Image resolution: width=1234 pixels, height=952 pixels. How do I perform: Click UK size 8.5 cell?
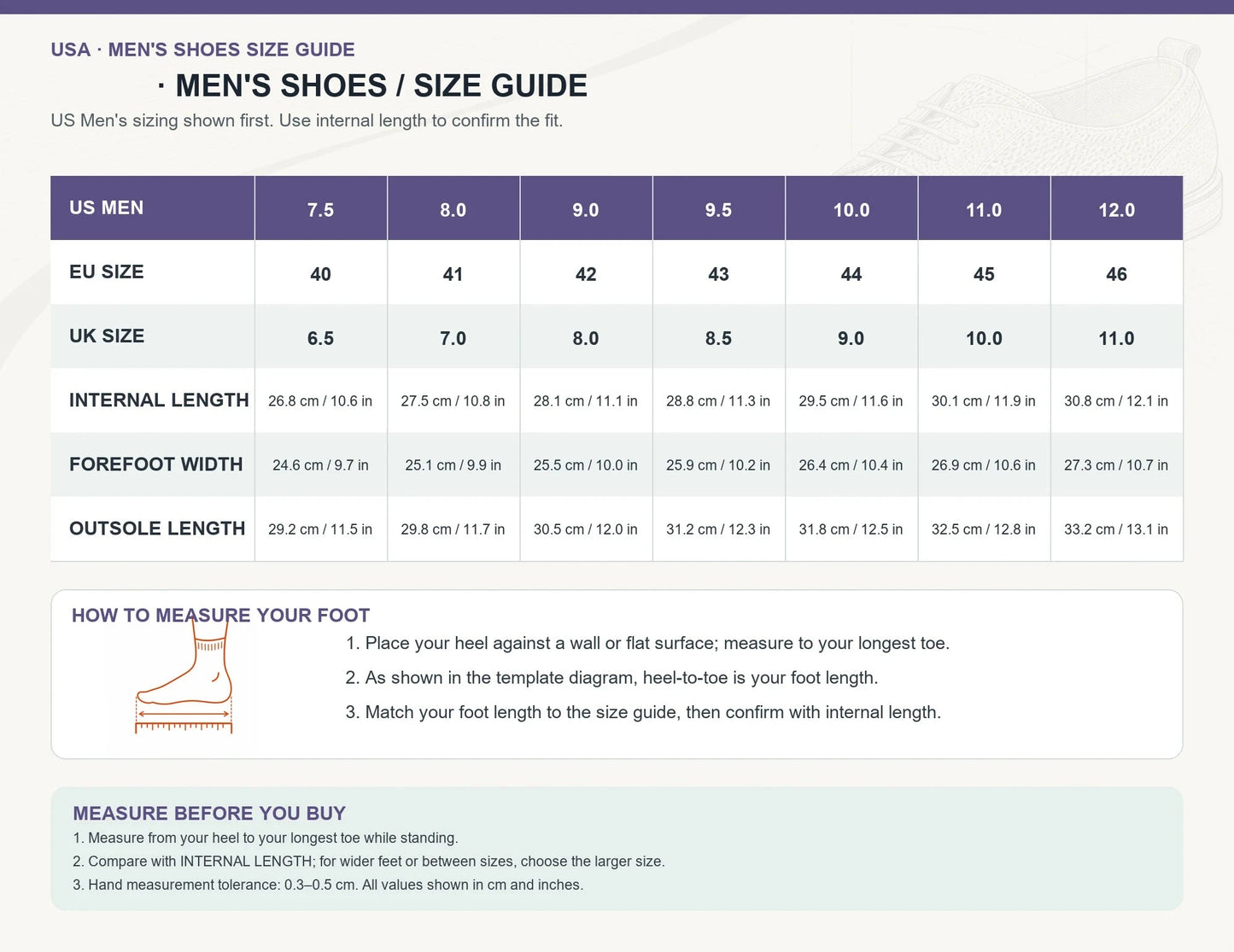pos(718,338)
